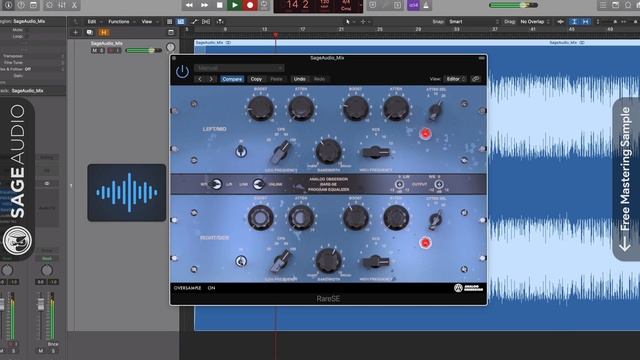Click Left/Mid high Boost knob

click(x=356, y=108)
